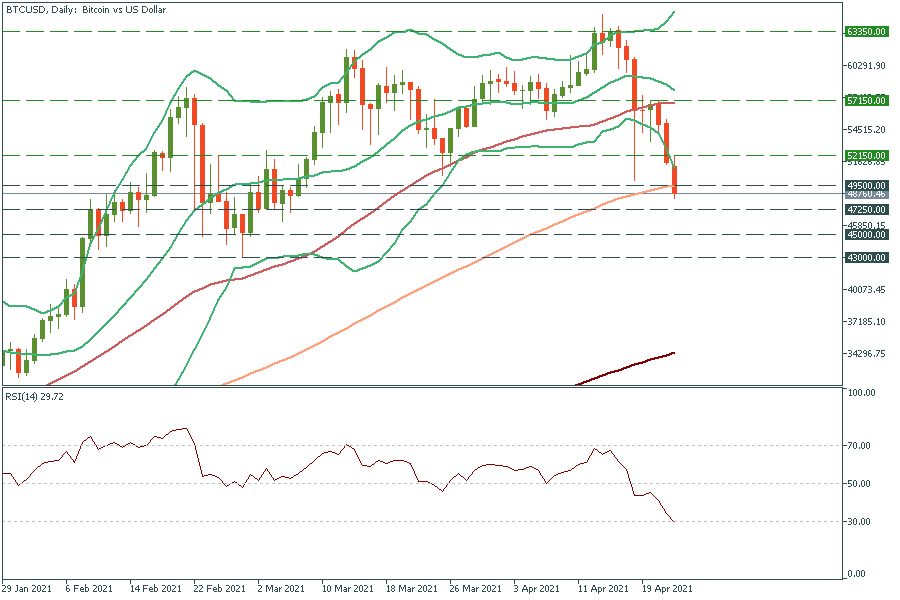
Task: Click the 40073.45 price axis value
Action: tap(867, 289)
